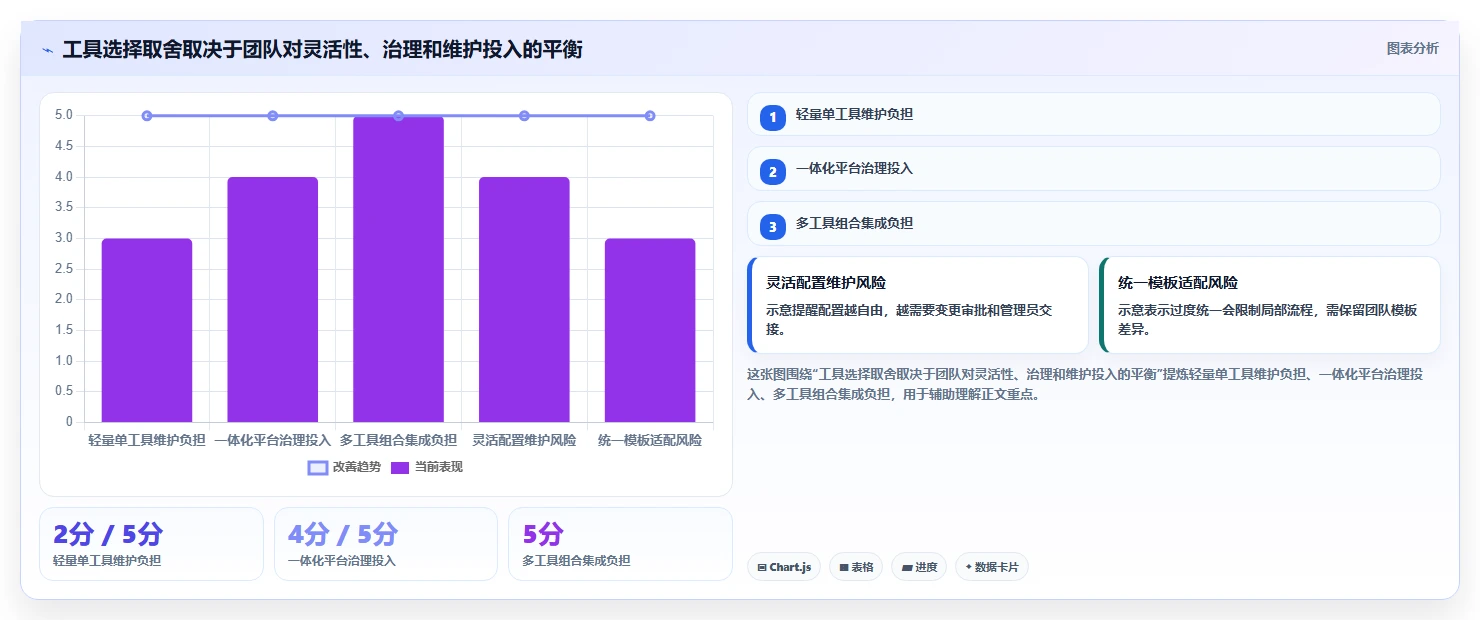Click the number 2 badge icon
The width and height of the screenshot is (1480, 620).
[x=772, y=172]
